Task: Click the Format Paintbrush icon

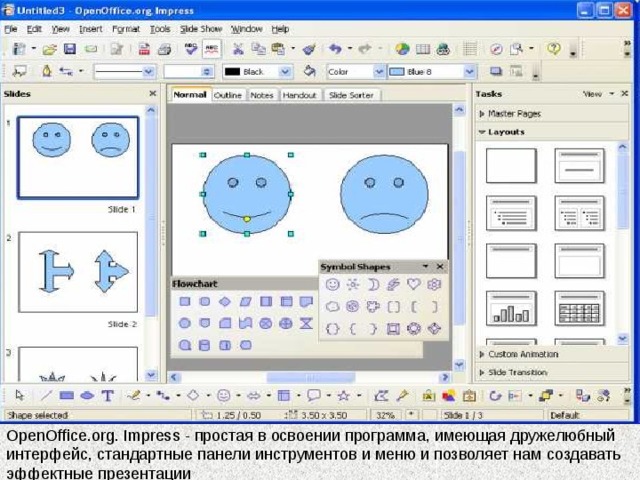Action: coord(309,49)
